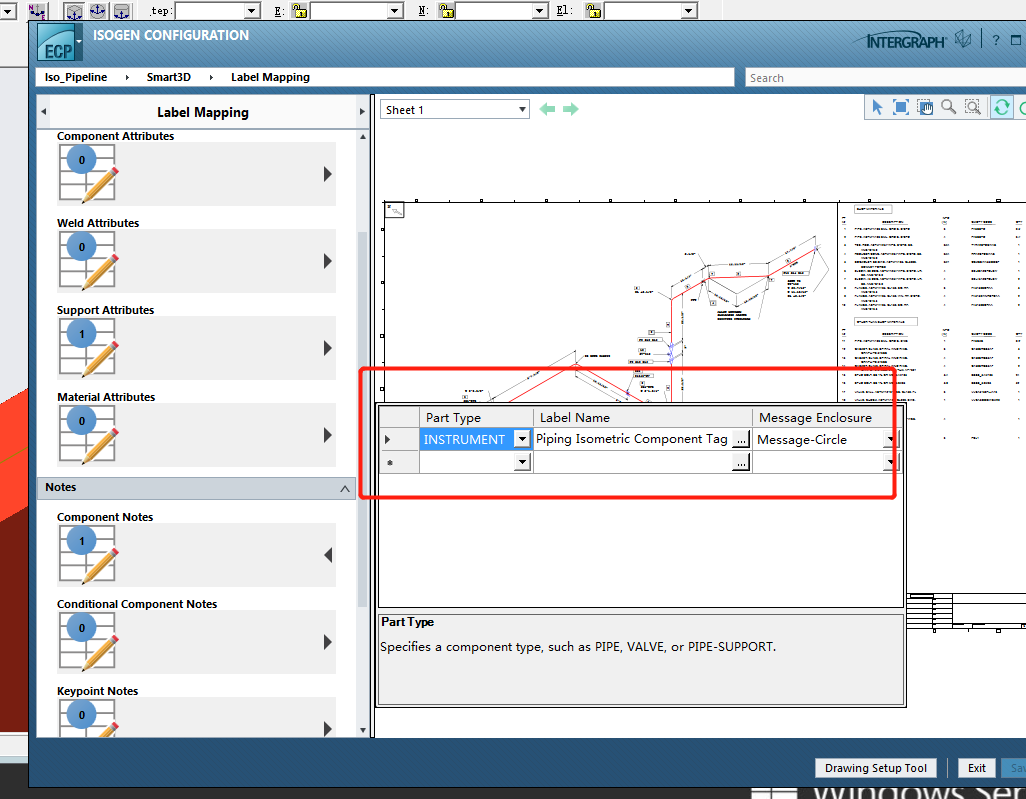Open help via the question mark
This screenshot has height=799, width=1026.
pyautogui.click(x=996, y=41)
